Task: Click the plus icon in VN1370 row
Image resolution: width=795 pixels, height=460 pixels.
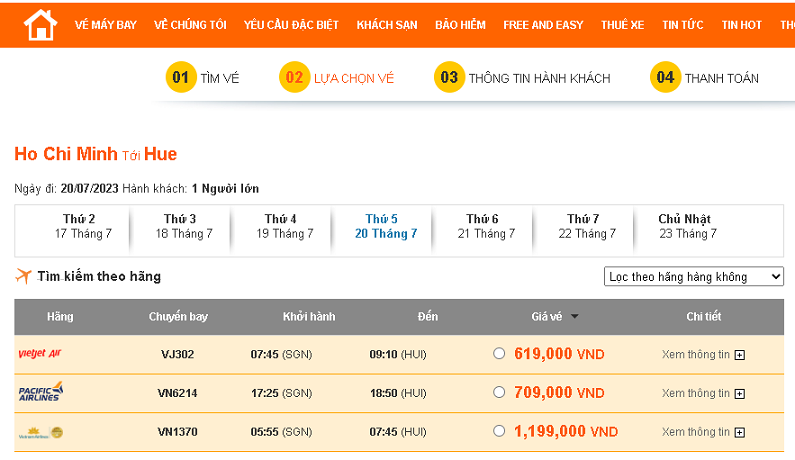Action: 740,433
